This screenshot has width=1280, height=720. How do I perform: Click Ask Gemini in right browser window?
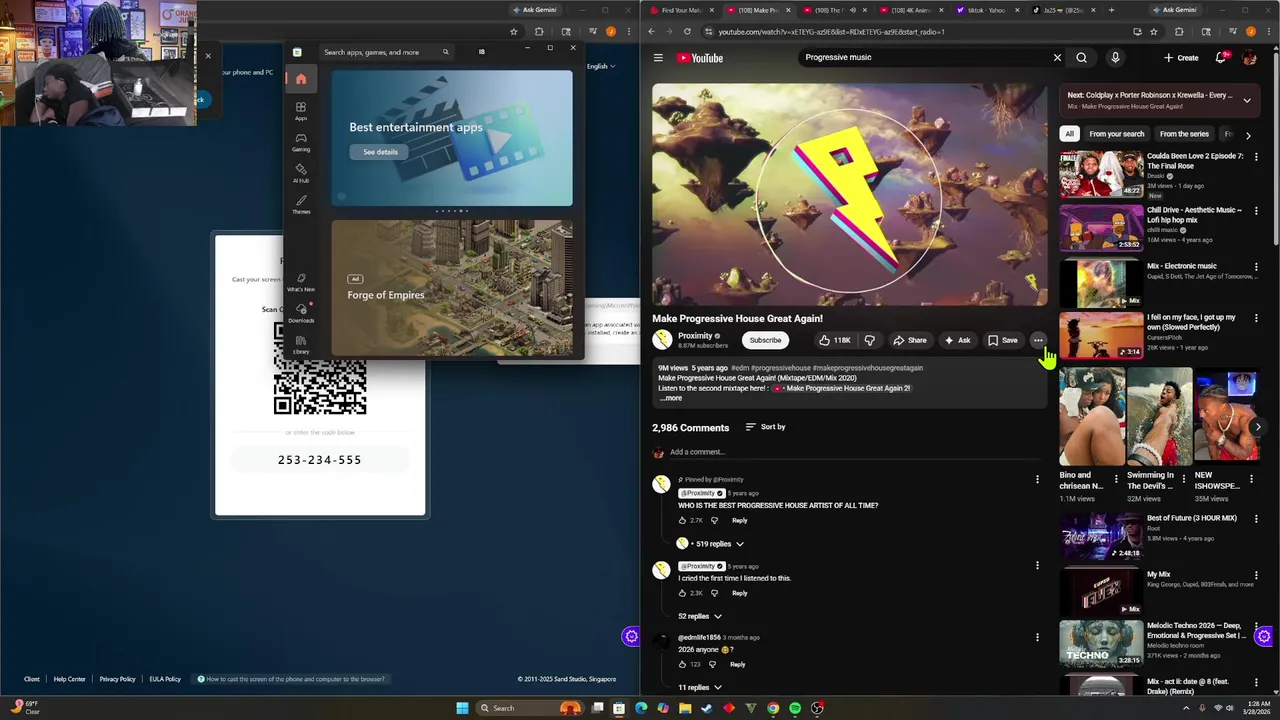coord(1174,10)
